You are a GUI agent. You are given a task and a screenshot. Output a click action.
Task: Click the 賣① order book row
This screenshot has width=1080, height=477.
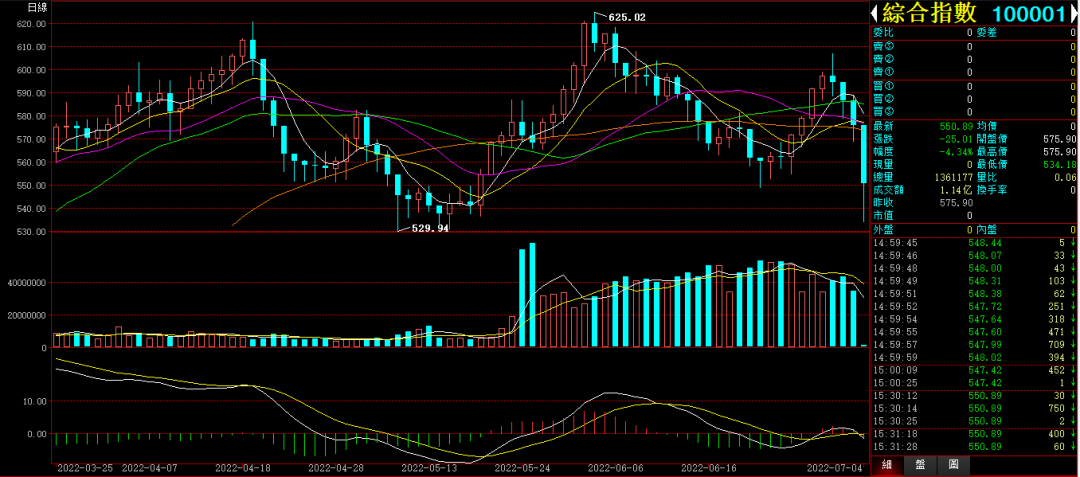point(974,72)
